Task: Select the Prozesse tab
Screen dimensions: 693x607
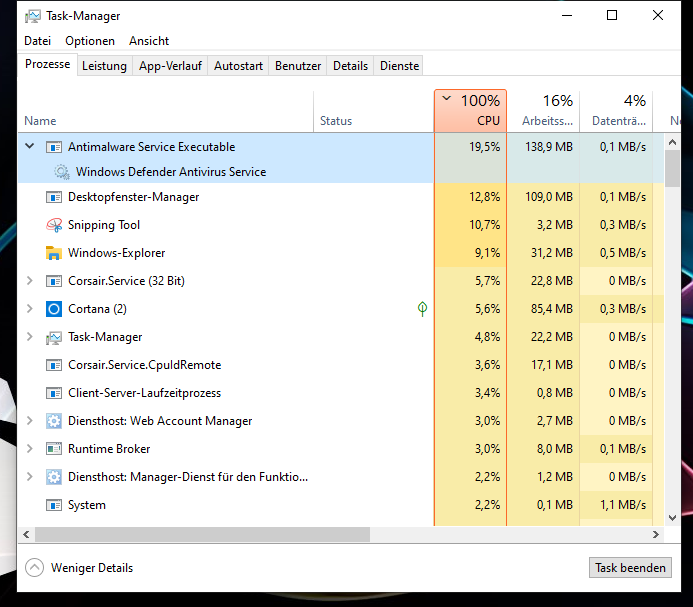Action: [48, 65]
